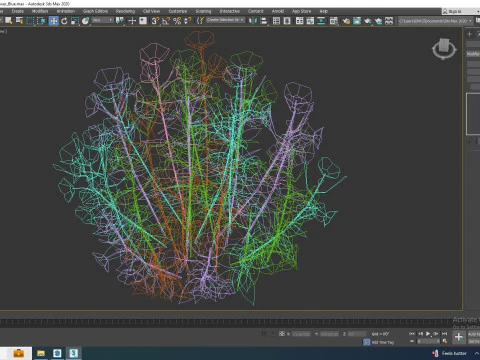This screenshot has height=360, width=480.
Task: Toggle Layer Explorer icon
Action: pos(287,21)
